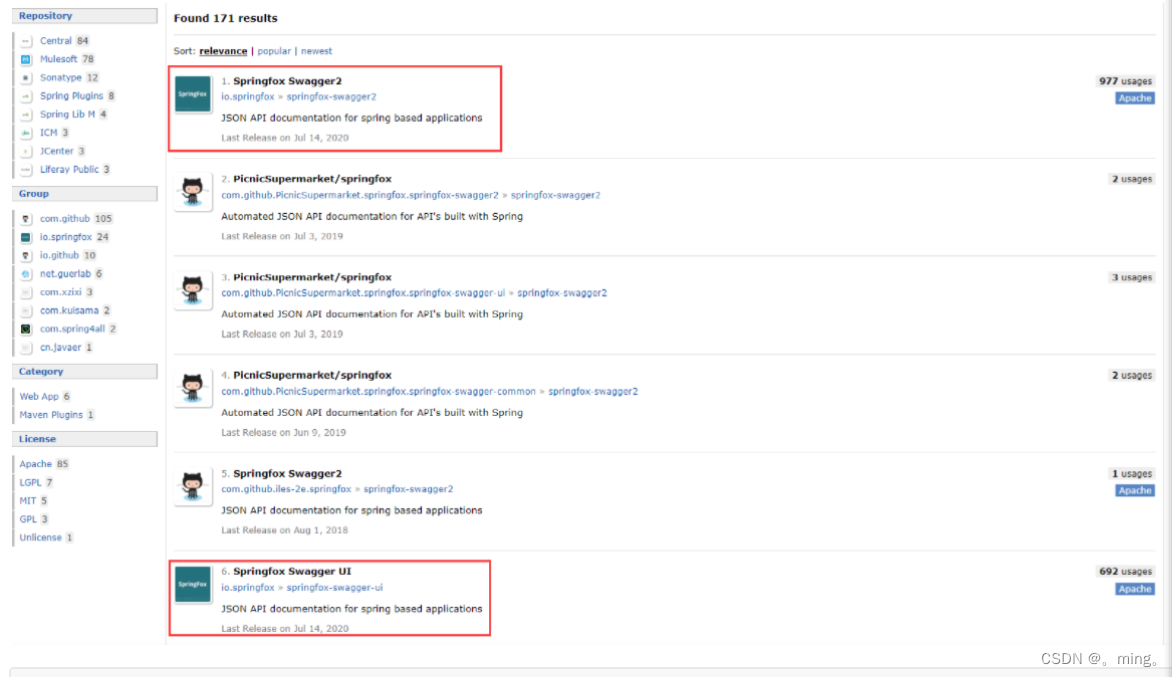
Task: Click the Apache license badge of result 5
Action: (1135, 491)
